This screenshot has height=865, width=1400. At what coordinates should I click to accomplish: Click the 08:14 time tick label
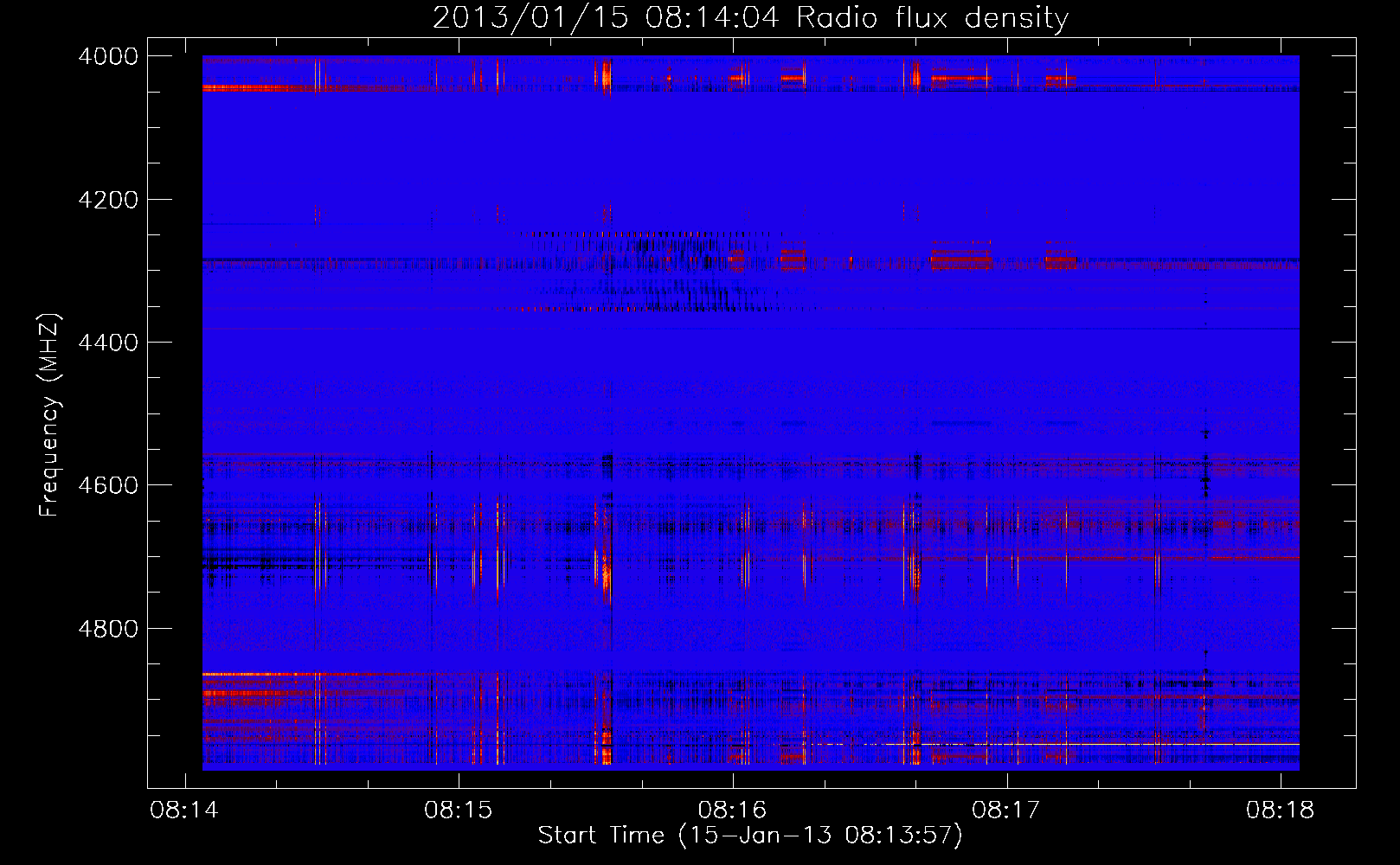184,811
